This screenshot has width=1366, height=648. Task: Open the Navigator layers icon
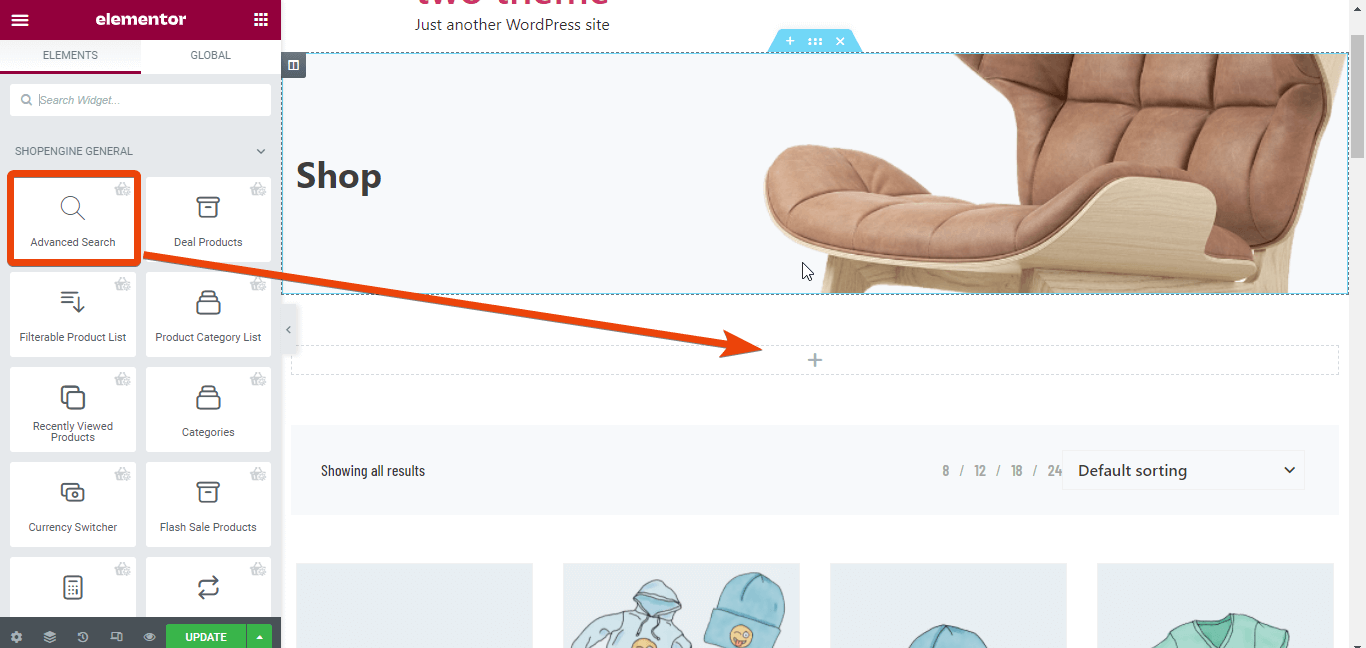pyautogui.click(x=50, y=637)
